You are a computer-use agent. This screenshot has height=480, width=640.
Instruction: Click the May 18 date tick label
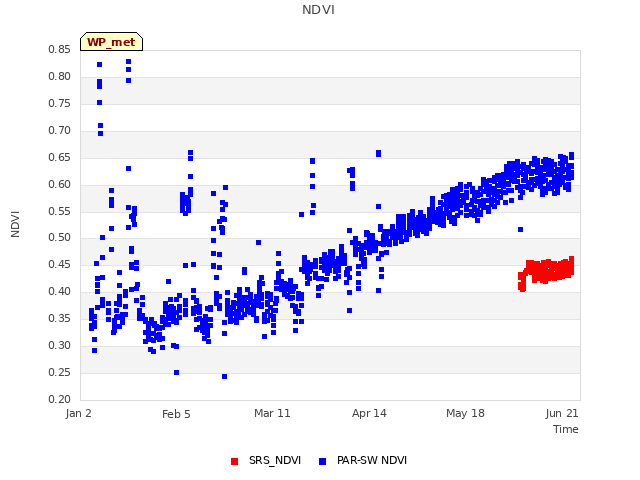pos(465,413)
